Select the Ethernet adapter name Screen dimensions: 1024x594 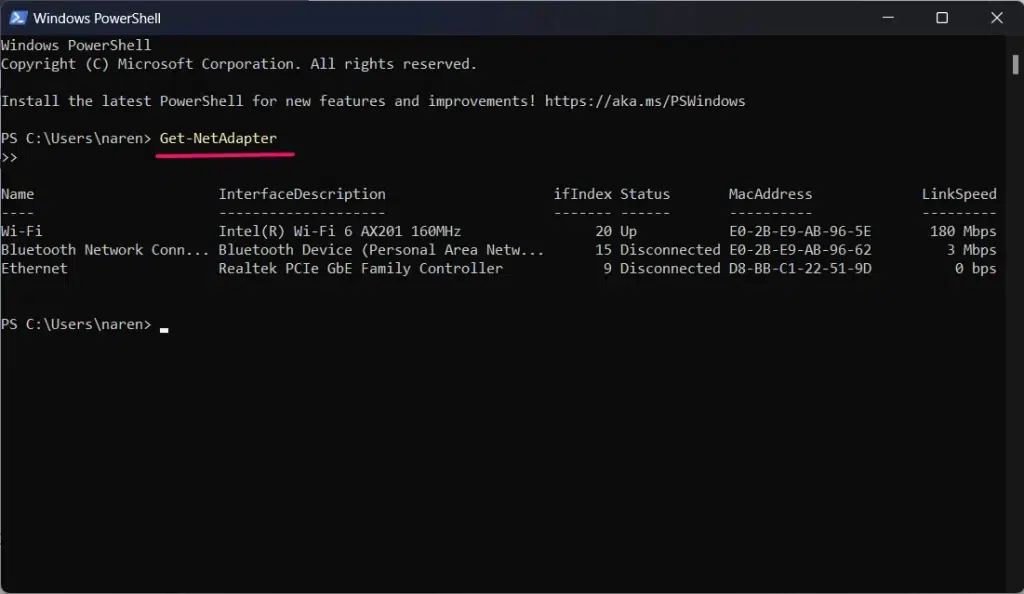[x=34, y=268]
